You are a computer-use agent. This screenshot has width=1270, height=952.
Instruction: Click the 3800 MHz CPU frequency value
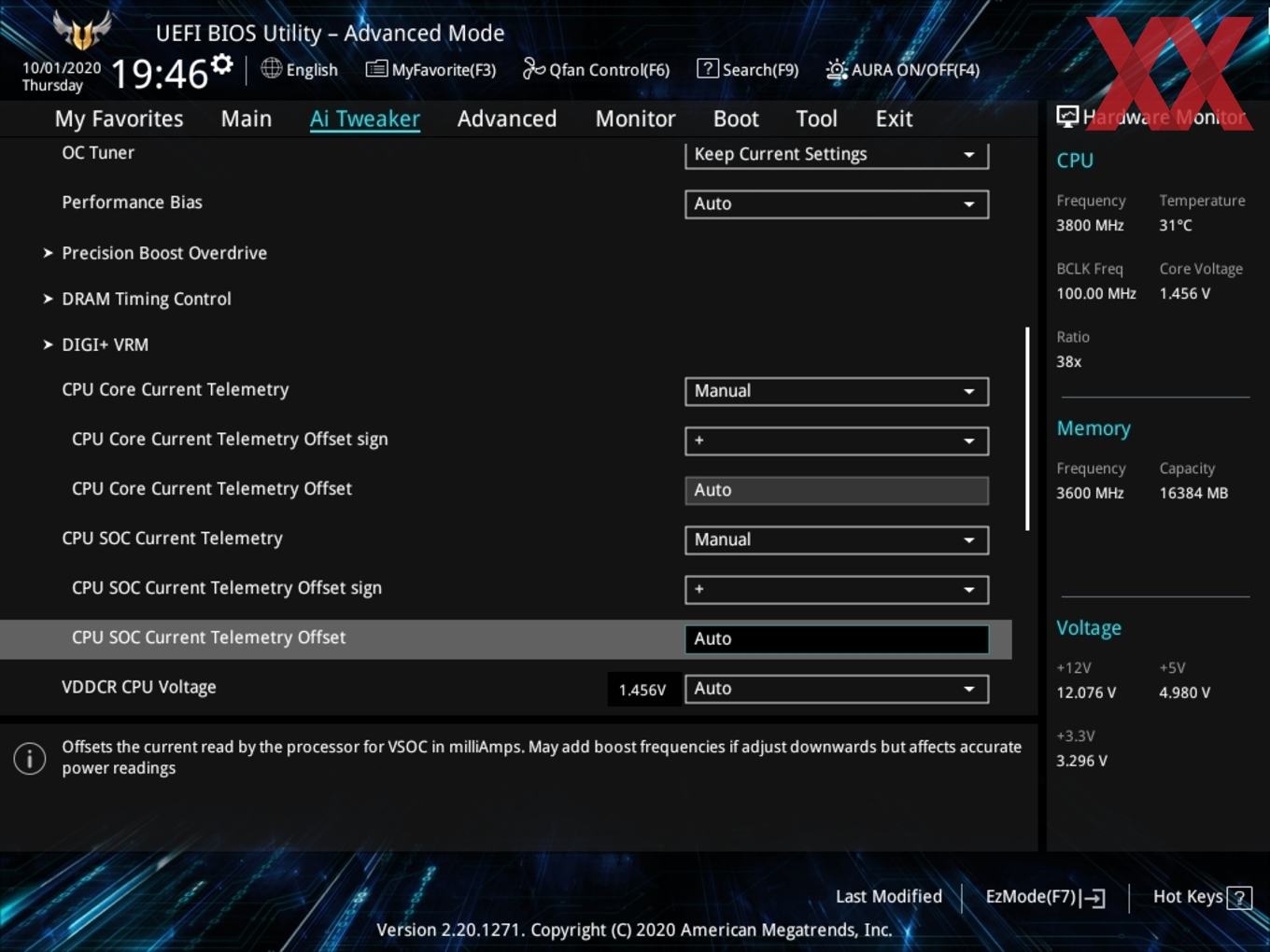(x=1090, y=225)
